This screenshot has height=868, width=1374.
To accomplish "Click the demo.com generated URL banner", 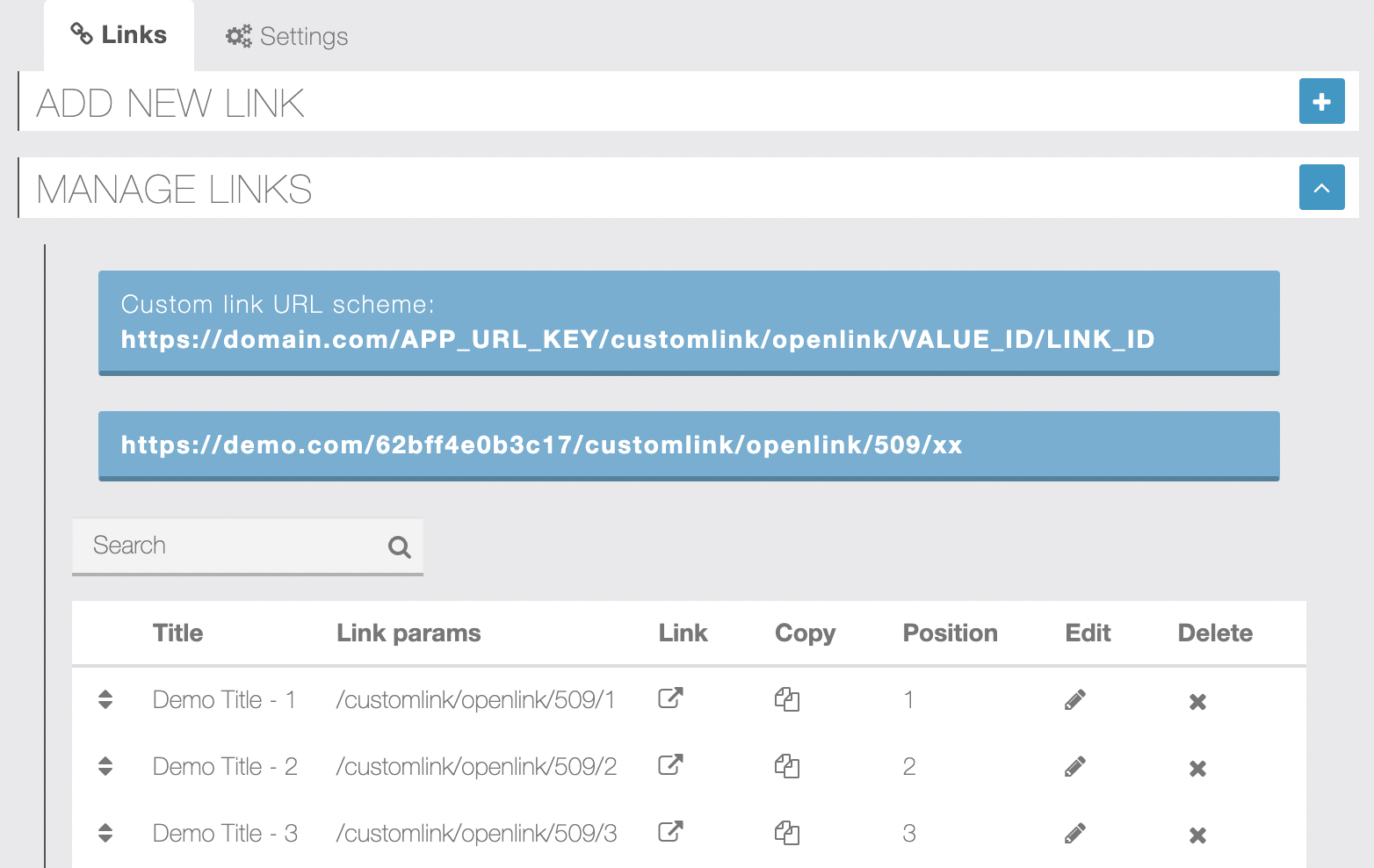I will pyautogui.click(x=689, y=445).
